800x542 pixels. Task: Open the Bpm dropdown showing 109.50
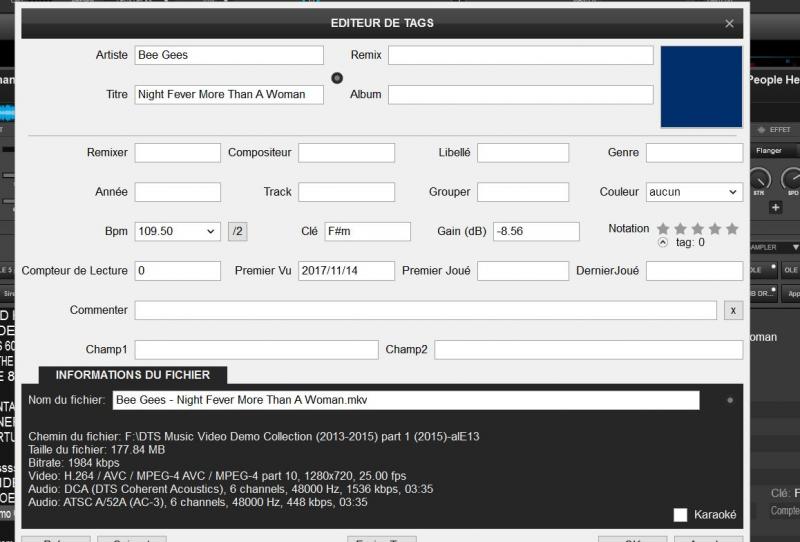tap(178, 231)
